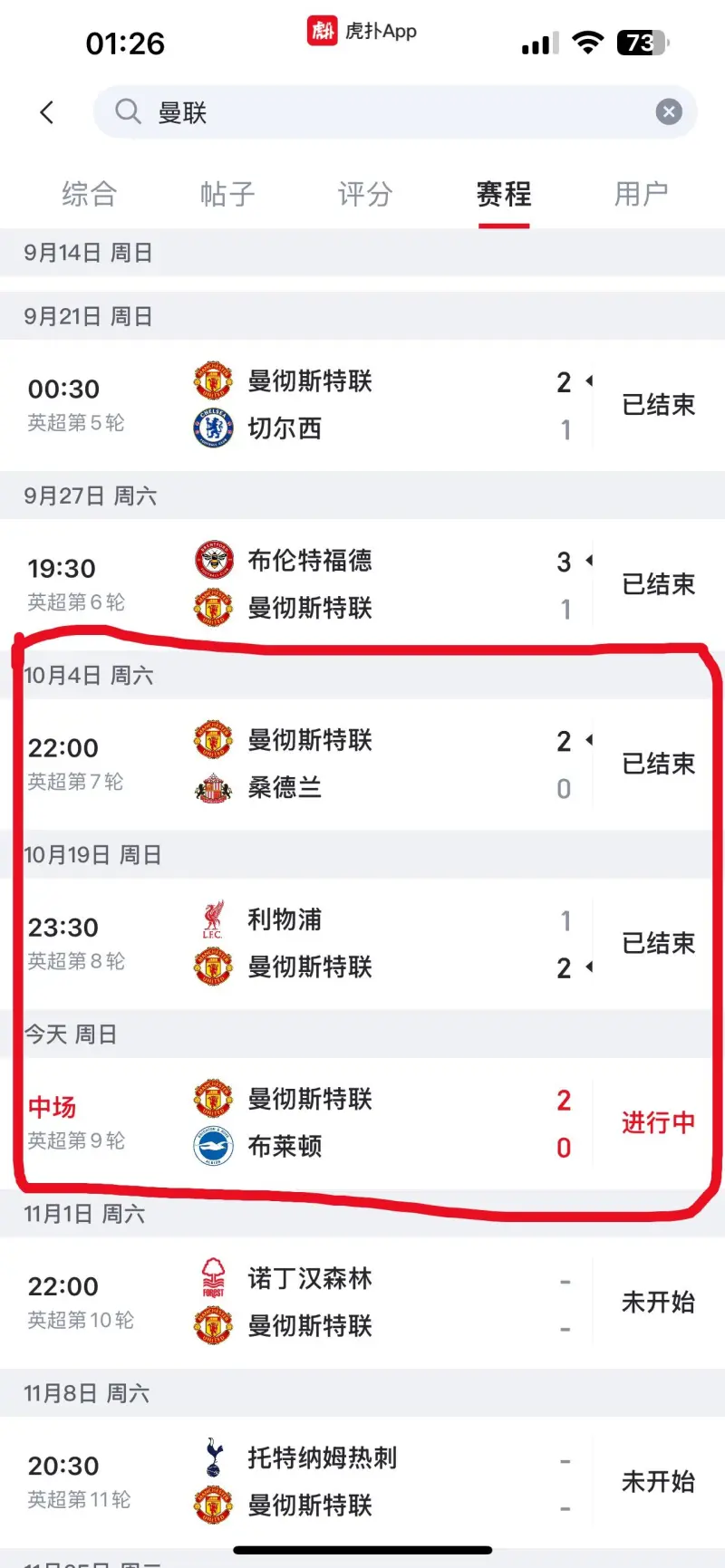
Task: Tap the Brentford club crest
Action: pos(214,561)
